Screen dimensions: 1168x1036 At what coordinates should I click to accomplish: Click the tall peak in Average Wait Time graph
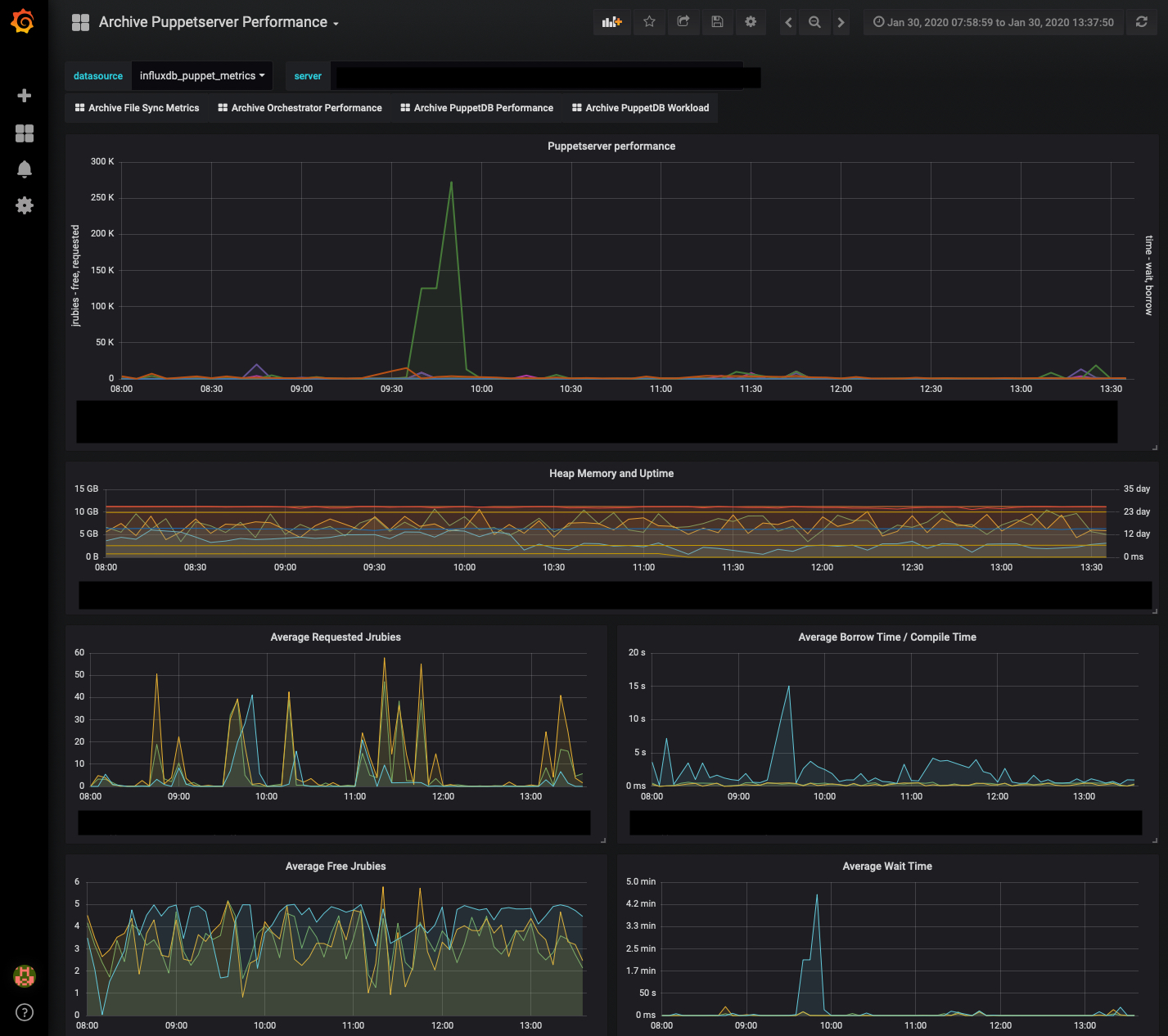tap(817, 896)
